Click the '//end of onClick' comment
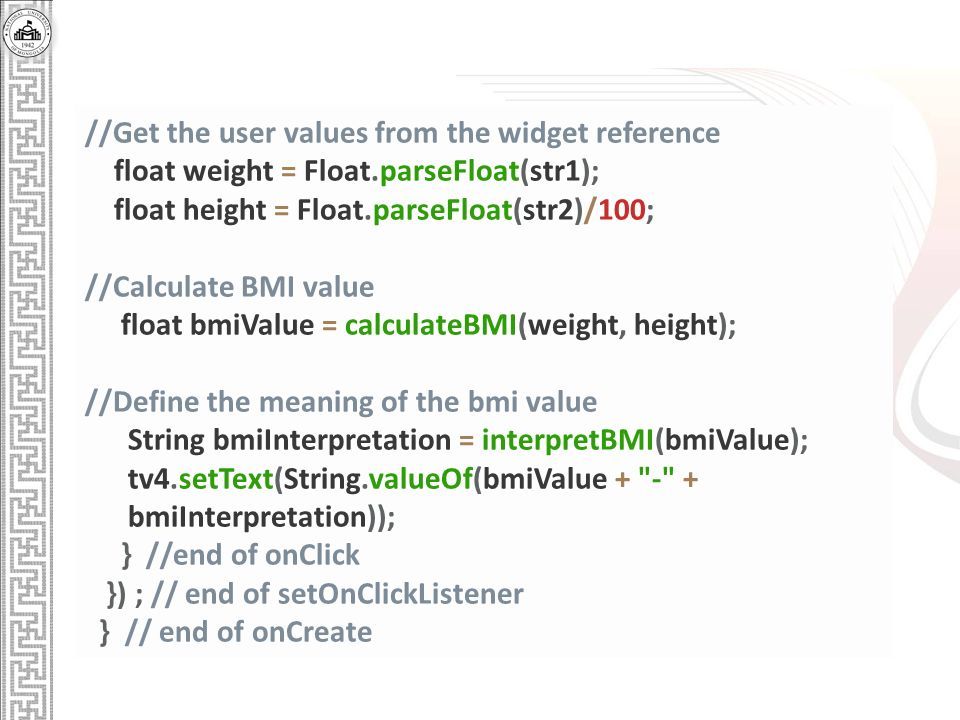The width and height of the screenshot is (960, 720). [x=253, y=555]
